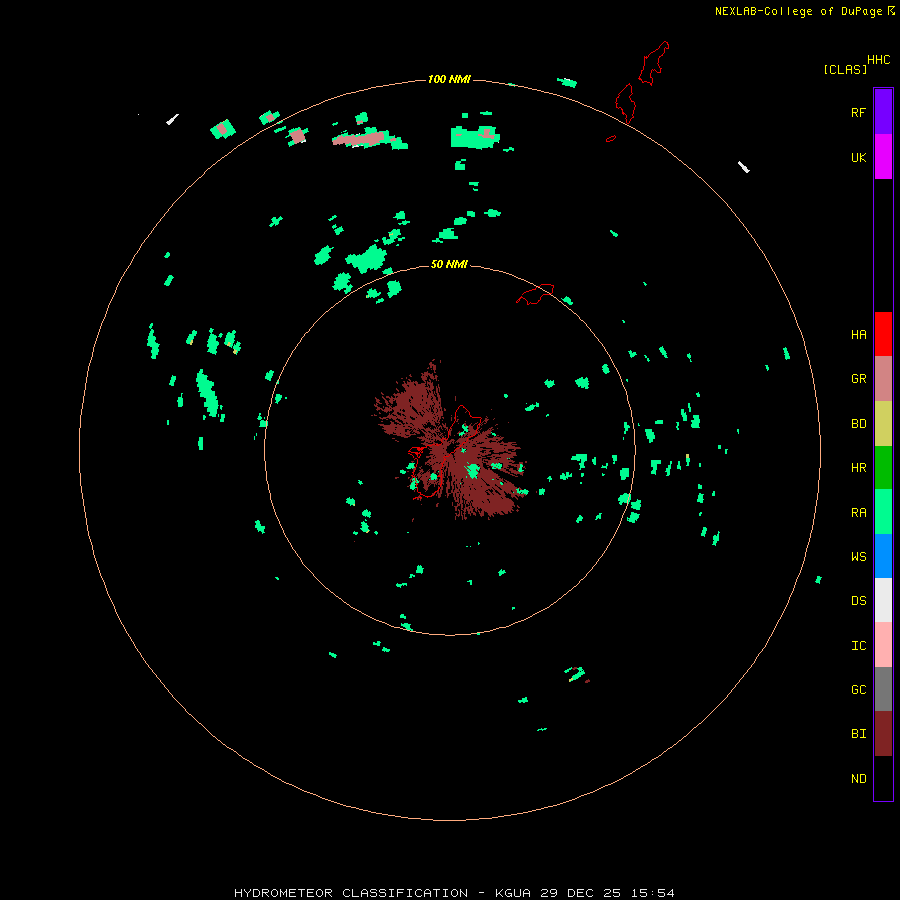
Task: Click the BD legend label
Action: click(x=858, y=424)
